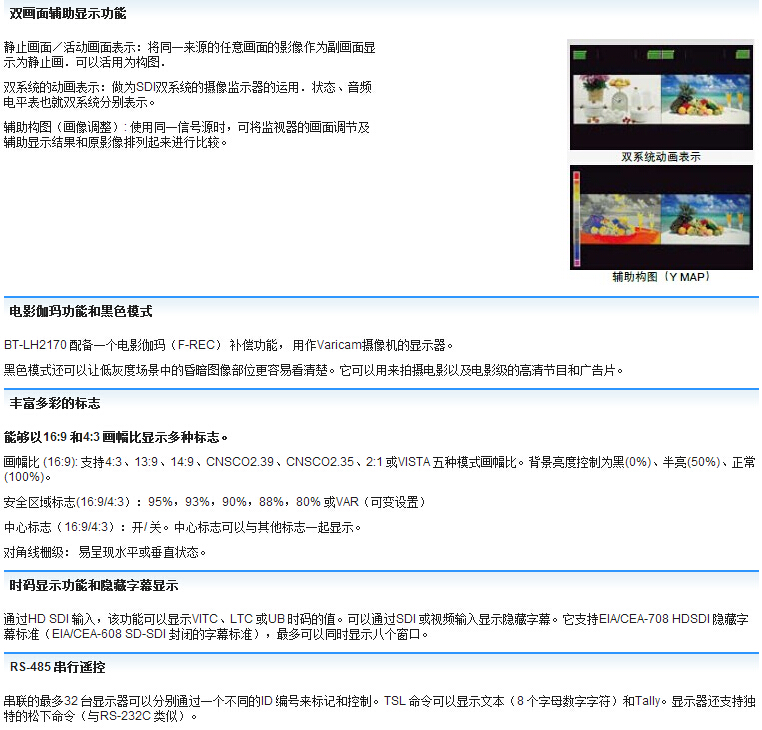762x730 pixels.
Task: Click the bold line 能够以16:9和4:3画幅比显示多种标志
Action: (116, 437)
